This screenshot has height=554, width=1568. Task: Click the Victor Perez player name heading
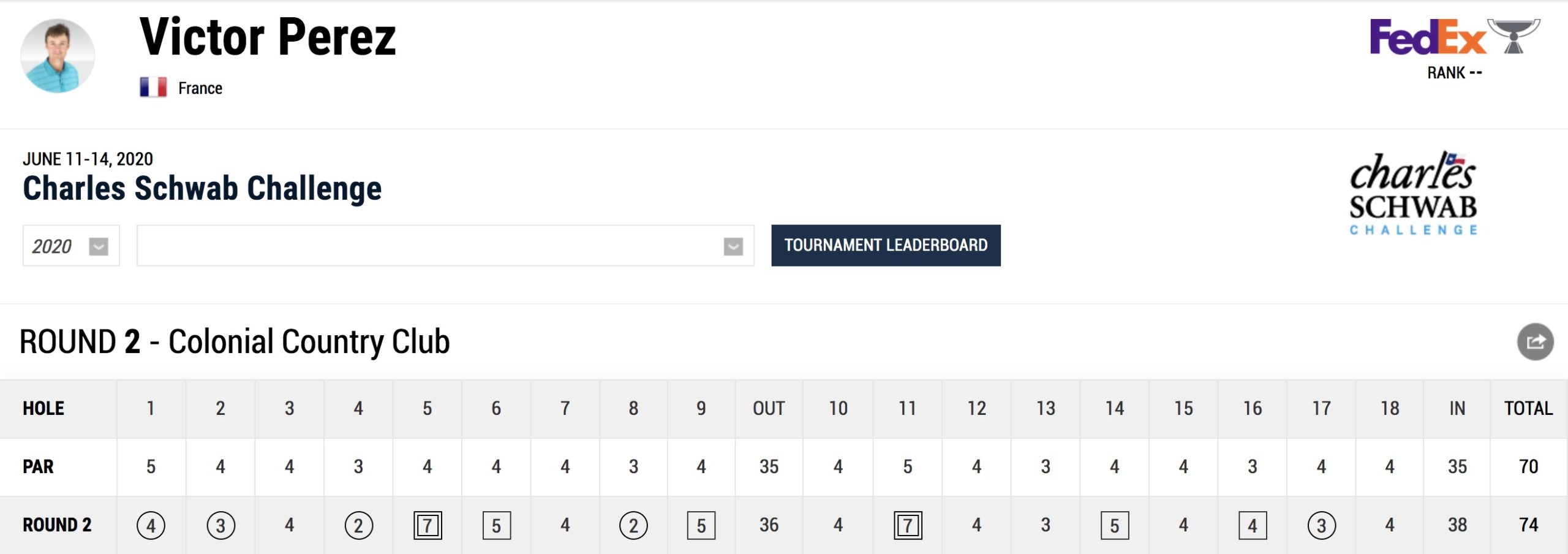268,37
